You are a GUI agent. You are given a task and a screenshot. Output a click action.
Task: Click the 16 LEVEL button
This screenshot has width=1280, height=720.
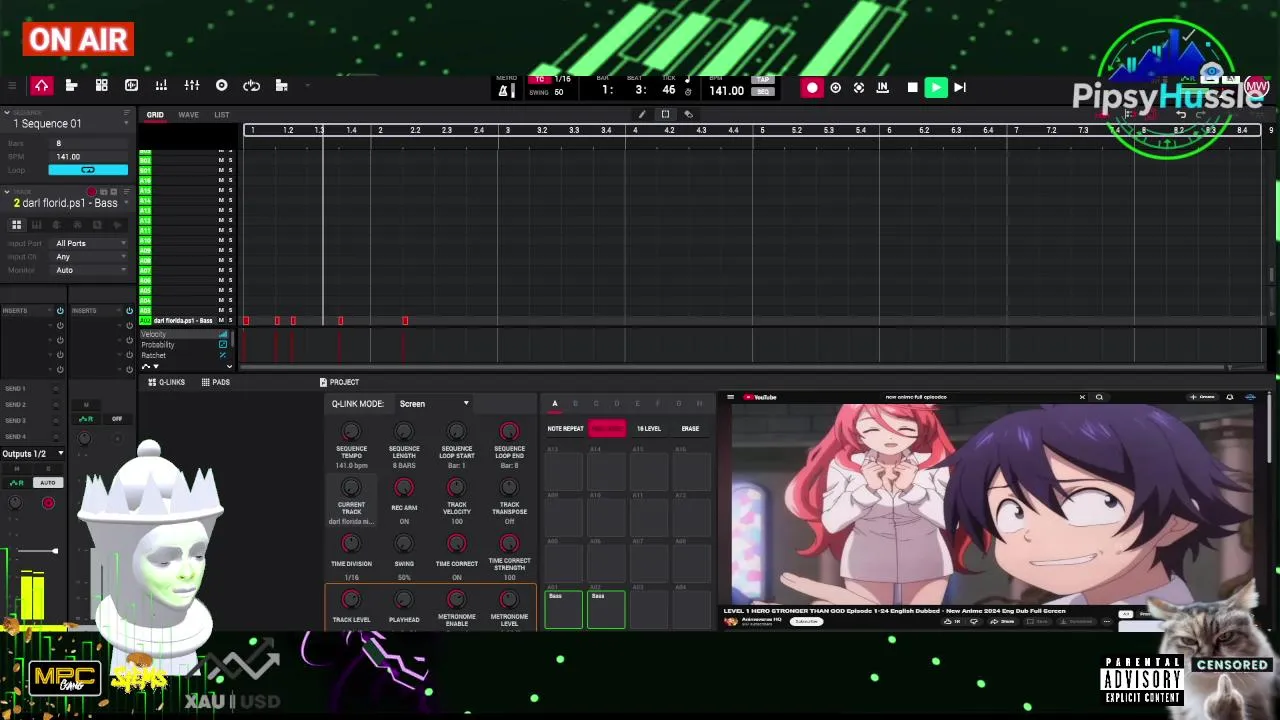click(648, 428)
